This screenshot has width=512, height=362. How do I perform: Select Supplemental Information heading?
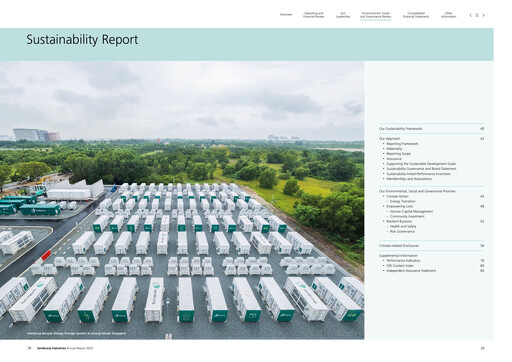coord(398,256)
